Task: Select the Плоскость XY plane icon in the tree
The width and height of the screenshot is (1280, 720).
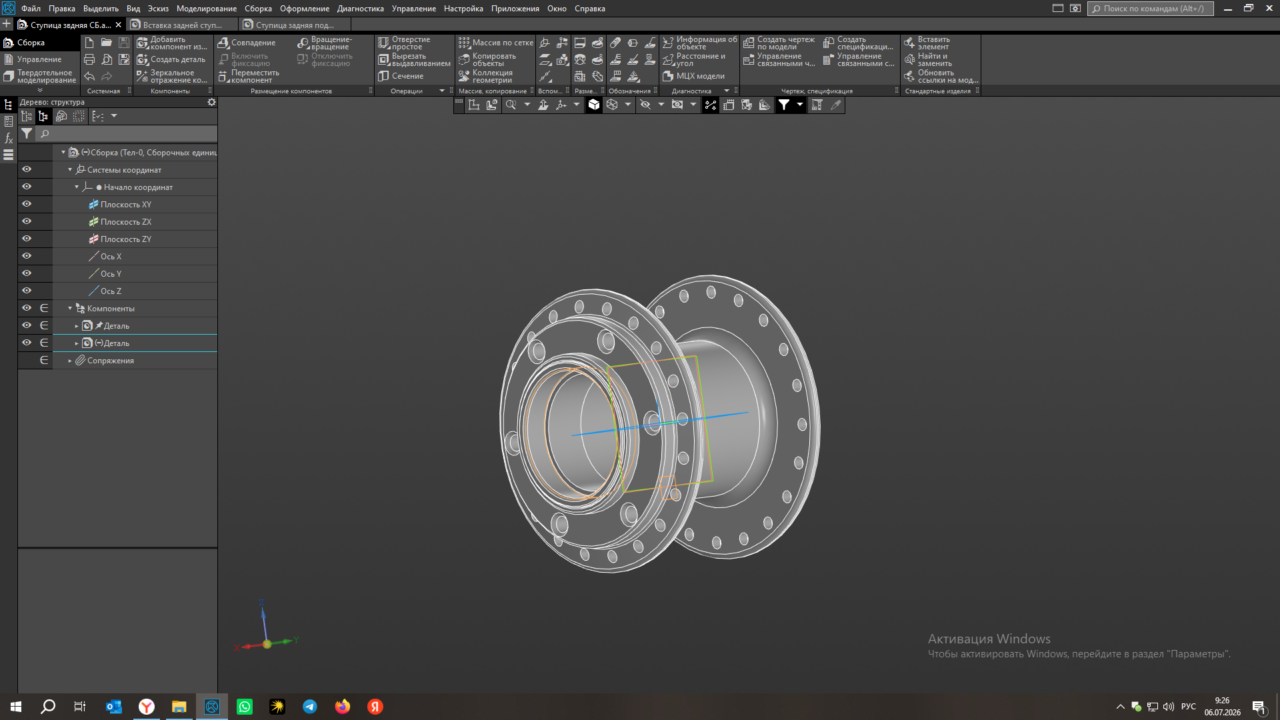Action: [x=93, y=205]
